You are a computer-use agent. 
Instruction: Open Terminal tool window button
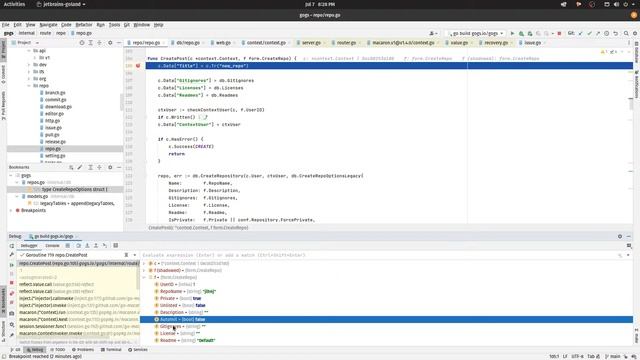click(x=111, y=350)
